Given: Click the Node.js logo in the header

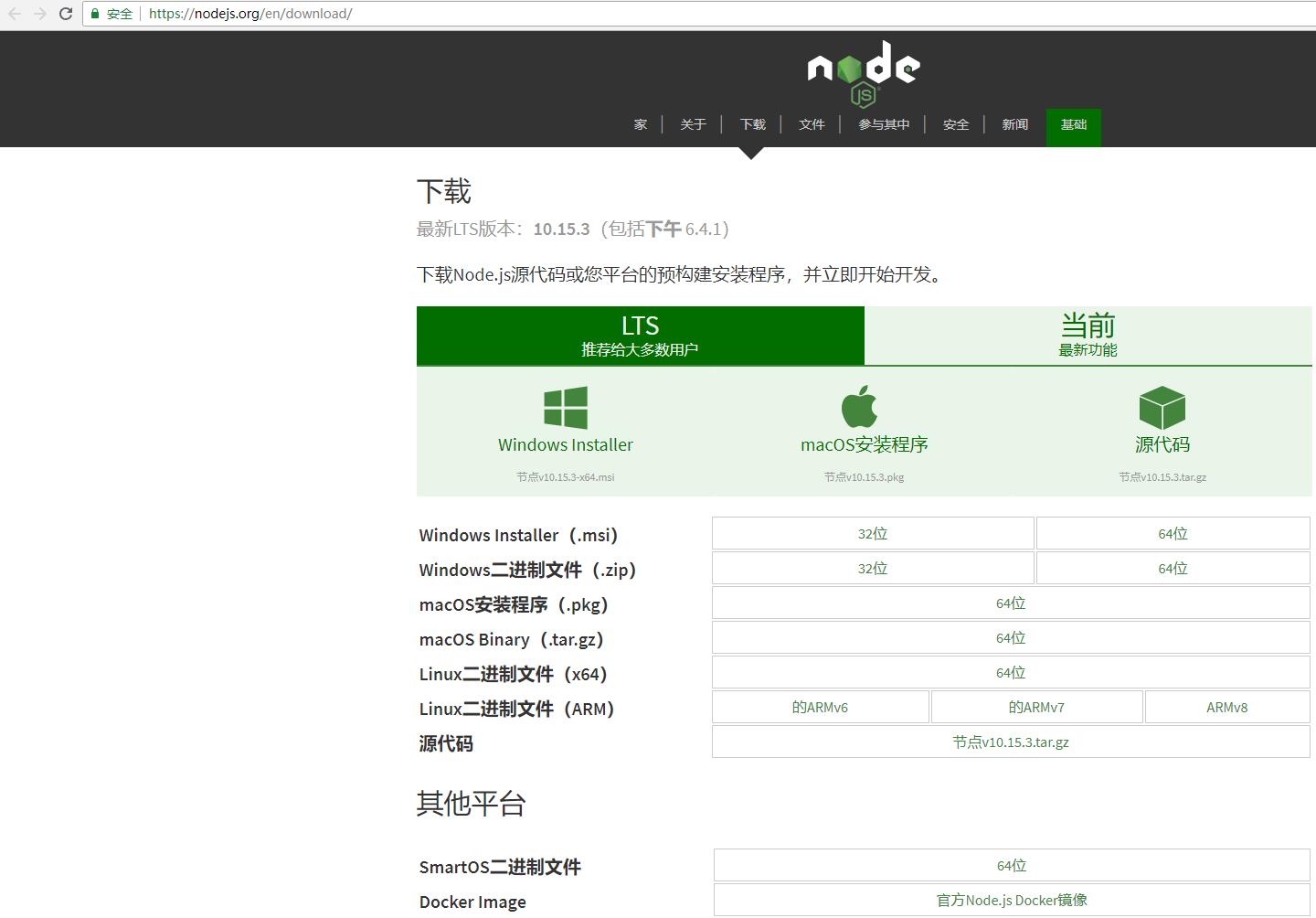Looking at the screenshot, I should click(x=864, y=73).
